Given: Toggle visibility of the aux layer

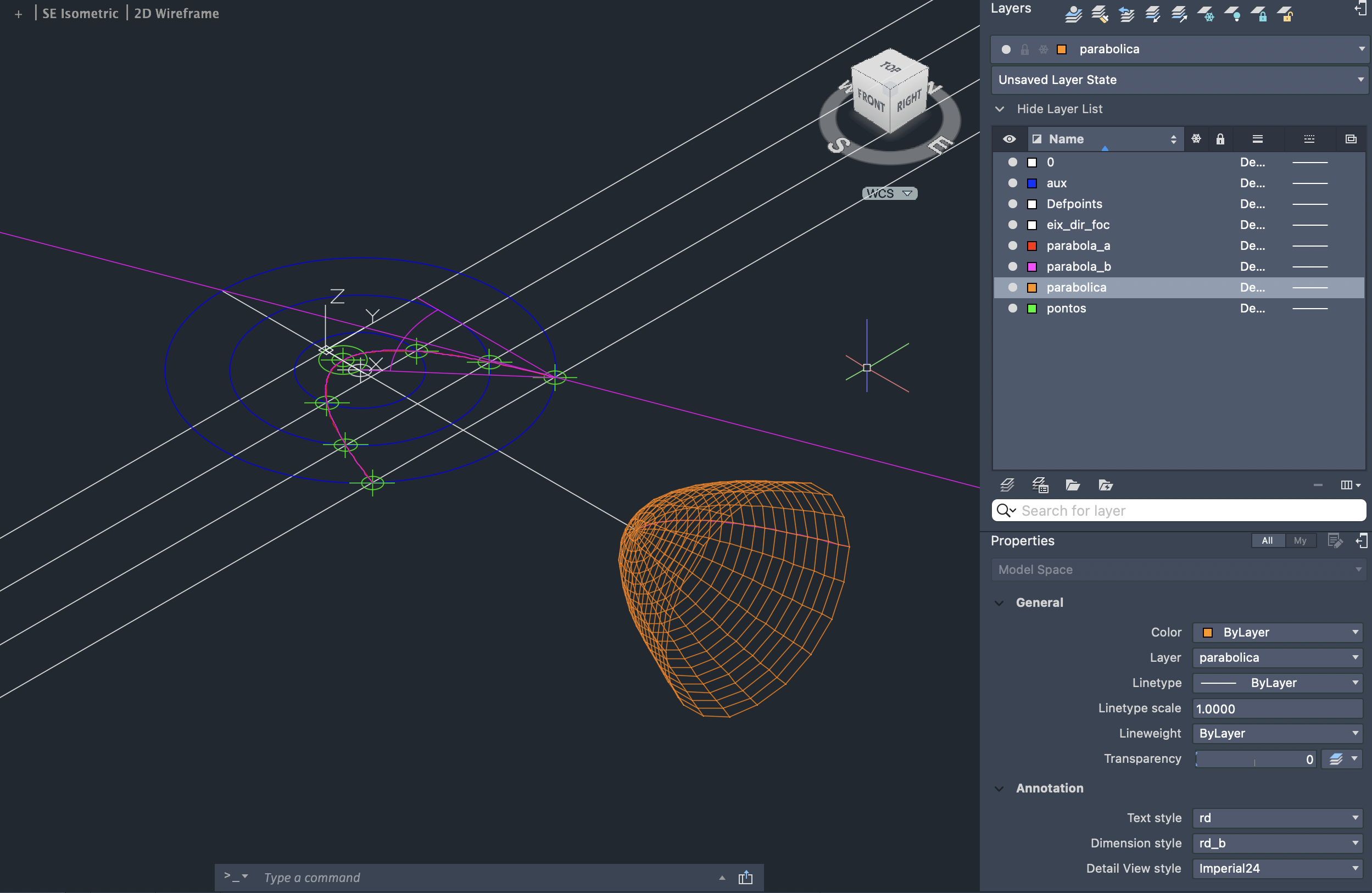Looking at the screenshot, I should click(1012, 183).
